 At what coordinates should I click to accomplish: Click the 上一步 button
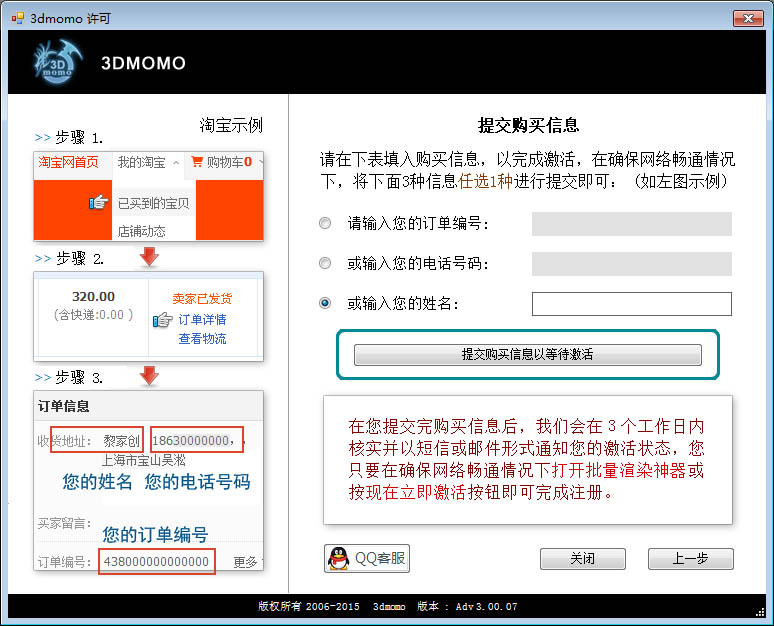(x=691, y=558)
